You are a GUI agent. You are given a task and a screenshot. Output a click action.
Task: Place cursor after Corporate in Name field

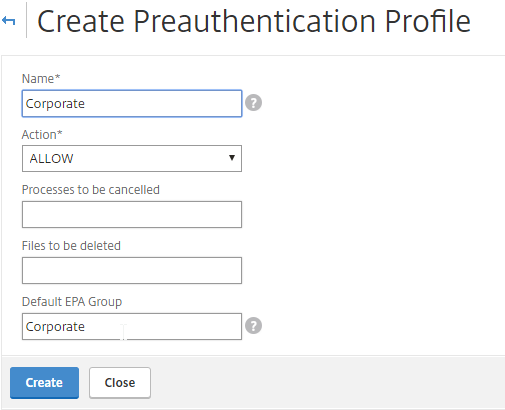(x=86, y=104)
